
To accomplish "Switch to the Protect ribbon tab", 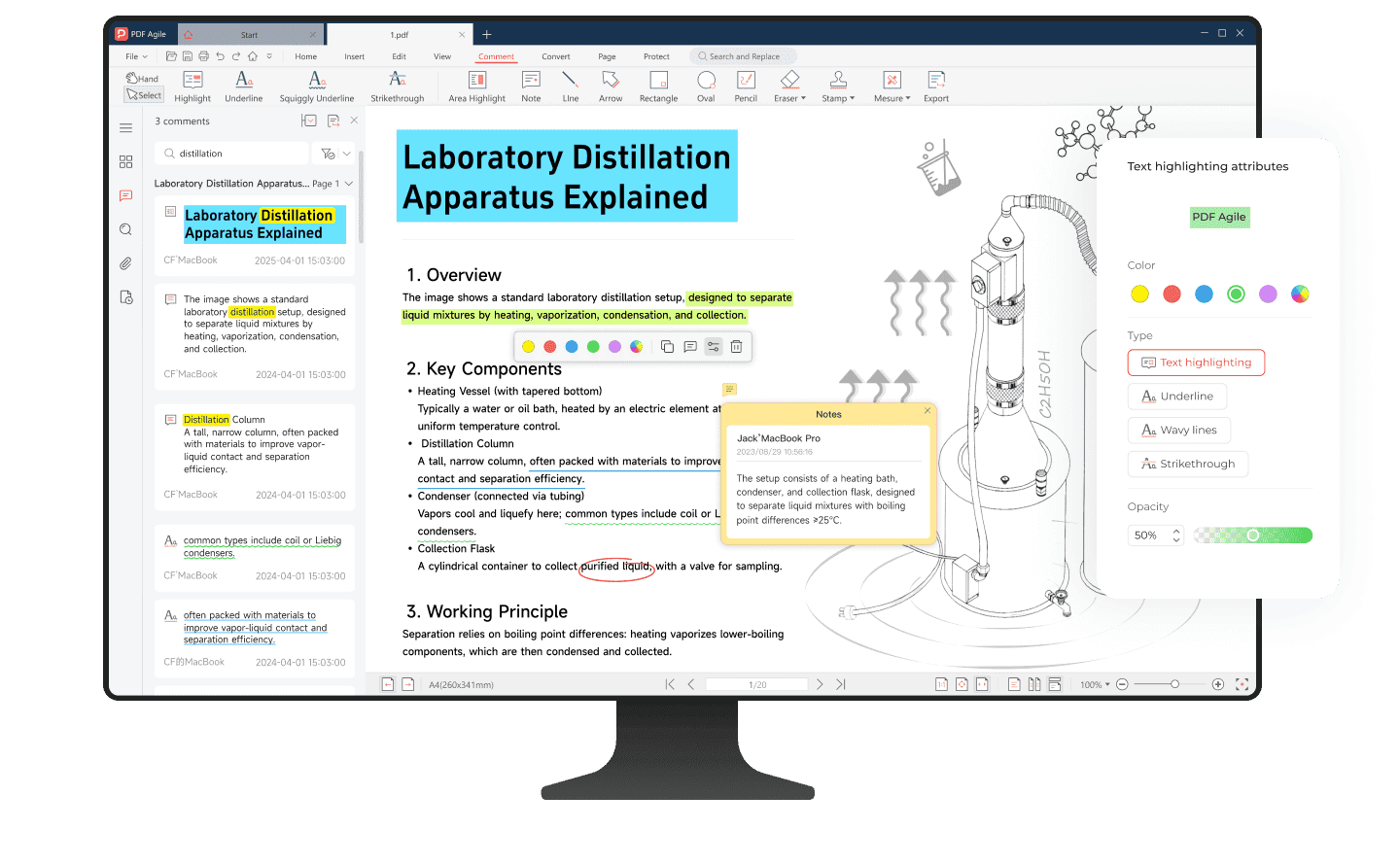I will pyautogui.click(x=656, y=56).
